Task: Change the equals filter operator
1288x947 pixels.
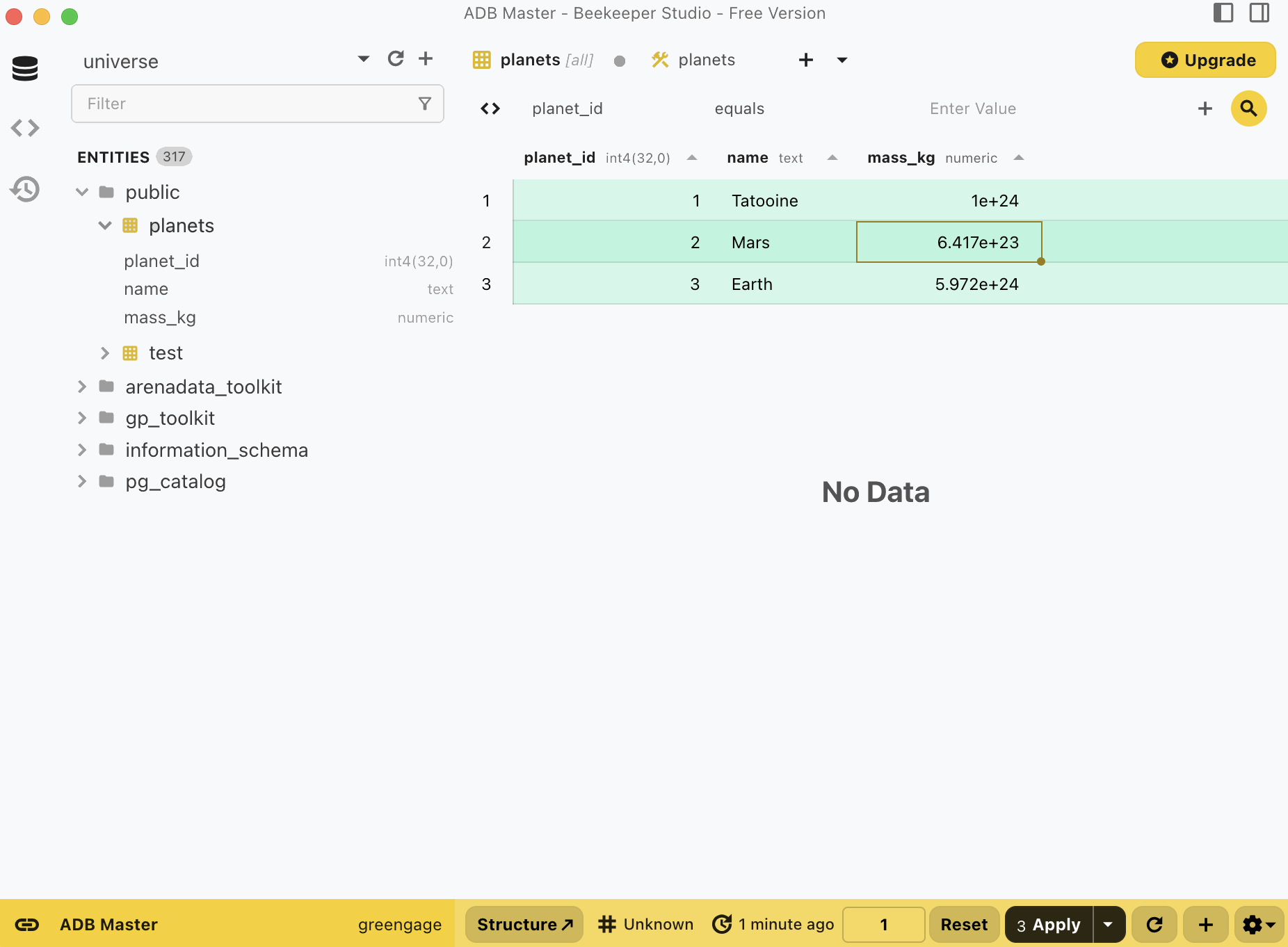Action: (x=739, y=108)
